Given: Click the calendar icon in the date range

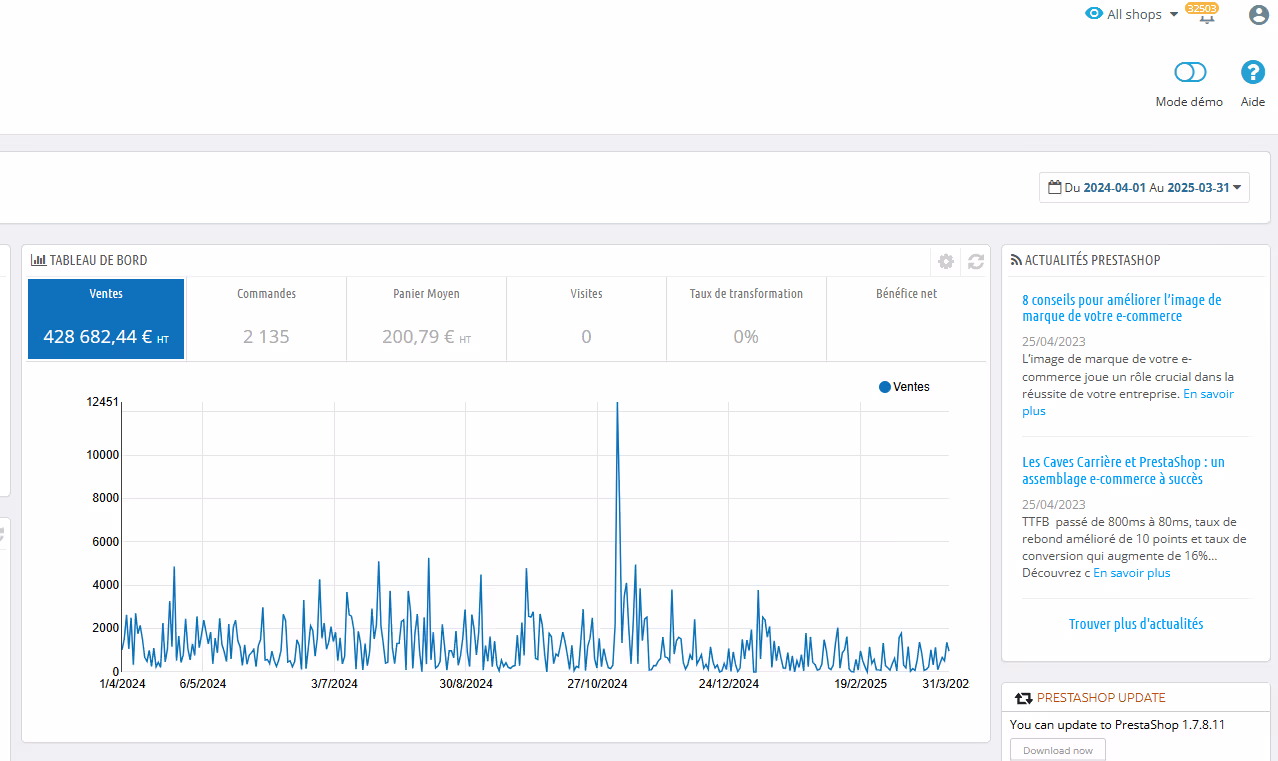Looking at the screenshot, I should pyautogui.click(x=1054, y=187).
